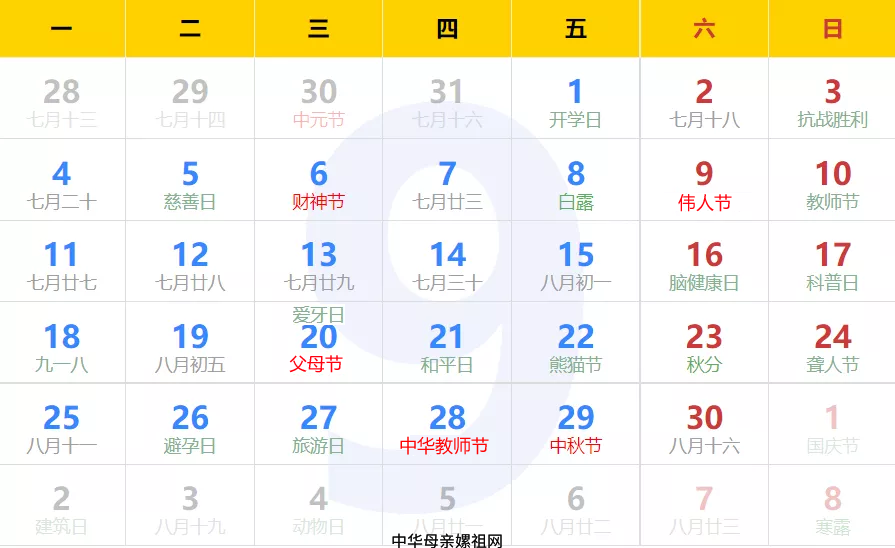
Task: Select faded date 7 labeled 八月廿三
Action: point(704,506)
